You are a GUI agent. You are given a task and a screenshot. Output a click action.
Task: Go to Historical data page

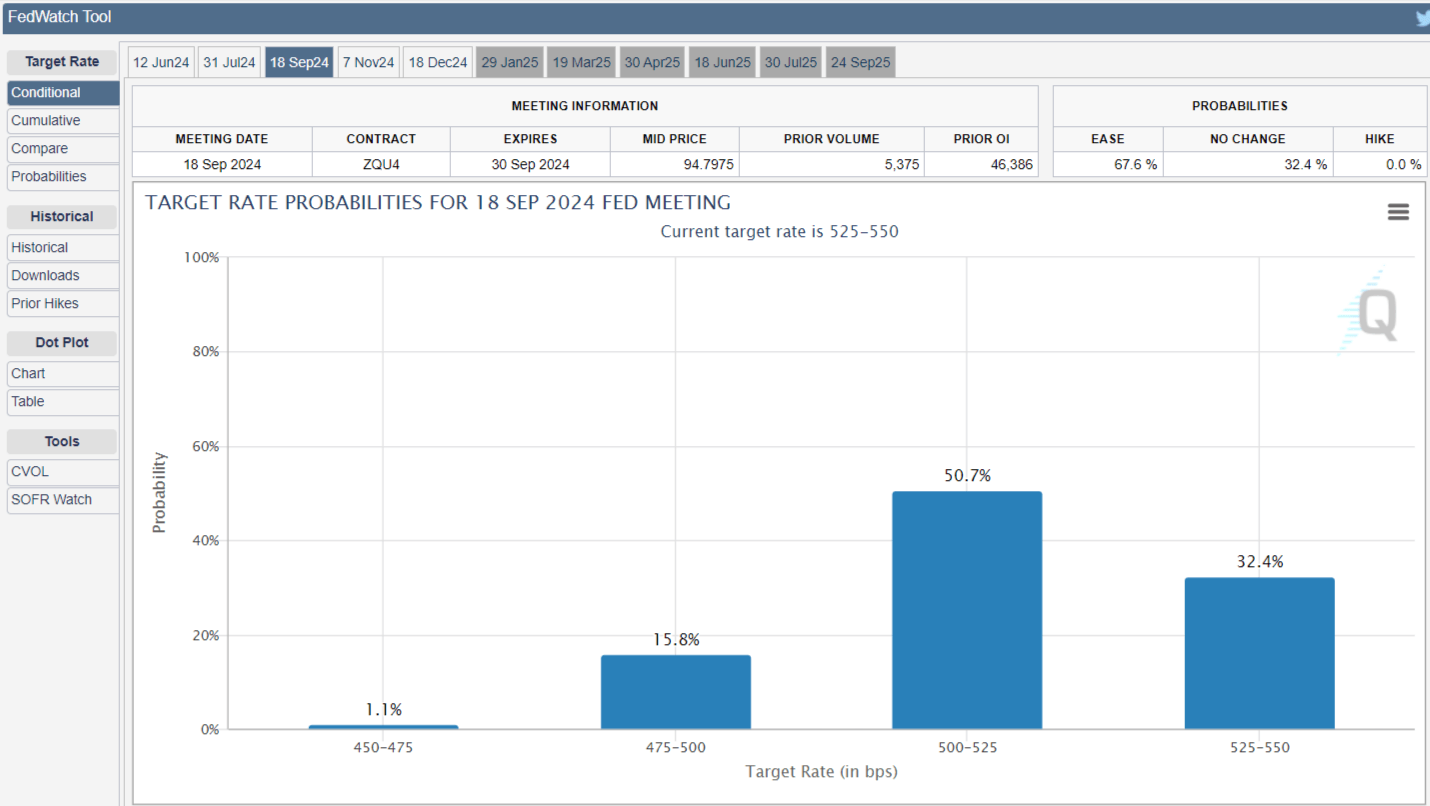coord(40,247)
